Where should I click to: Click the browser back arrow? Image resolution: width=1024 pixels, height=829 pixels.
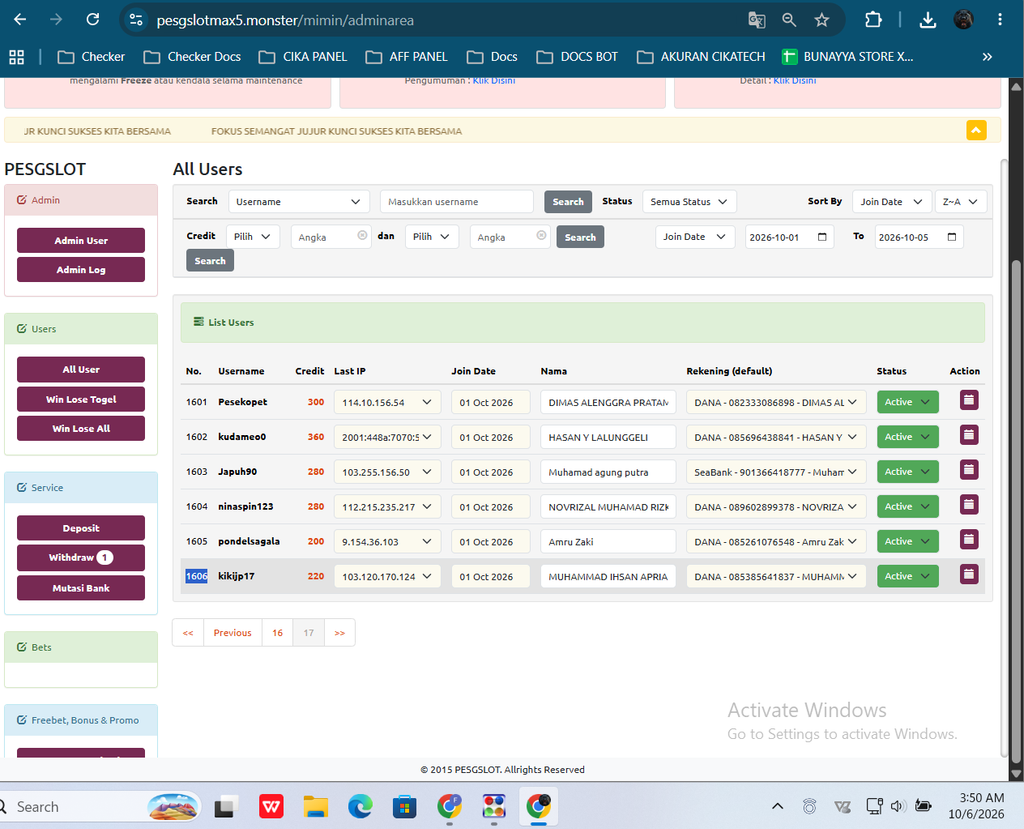(20, 20)
